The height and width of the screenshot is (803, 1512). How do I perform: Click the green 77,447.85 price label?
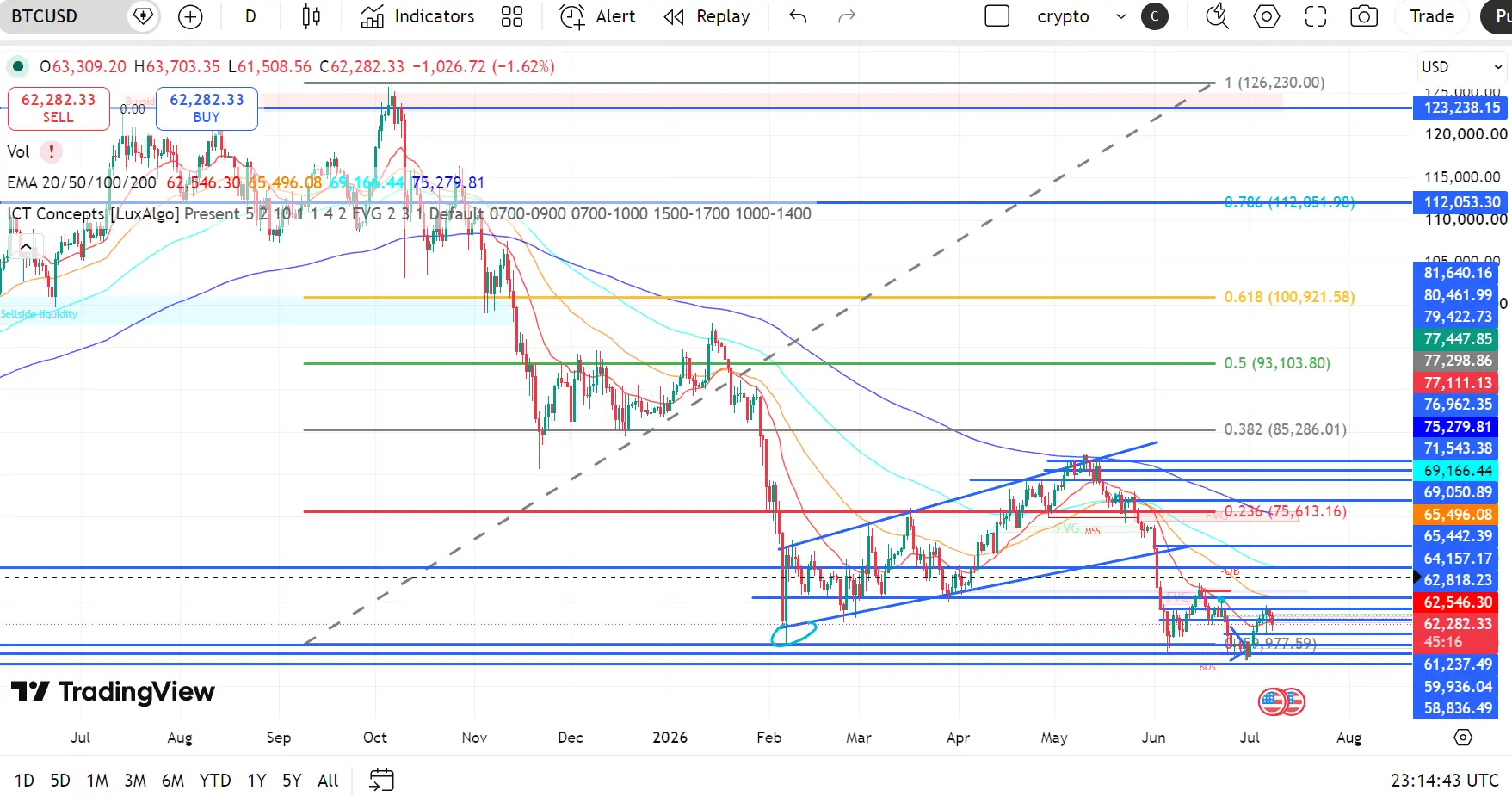(x=1457, y=339)
